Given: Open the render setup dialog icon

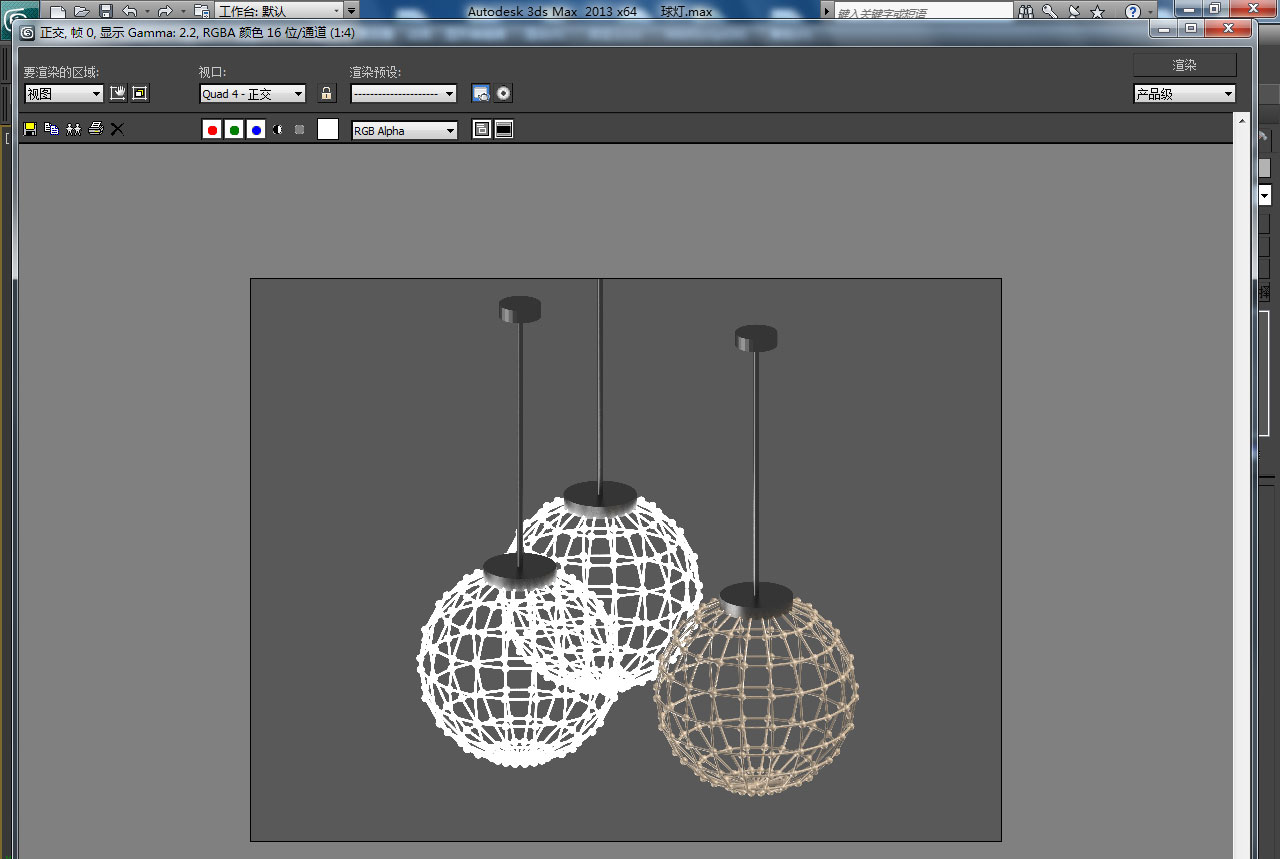Looking at the screenshot, I should click(x=481, y=93).
